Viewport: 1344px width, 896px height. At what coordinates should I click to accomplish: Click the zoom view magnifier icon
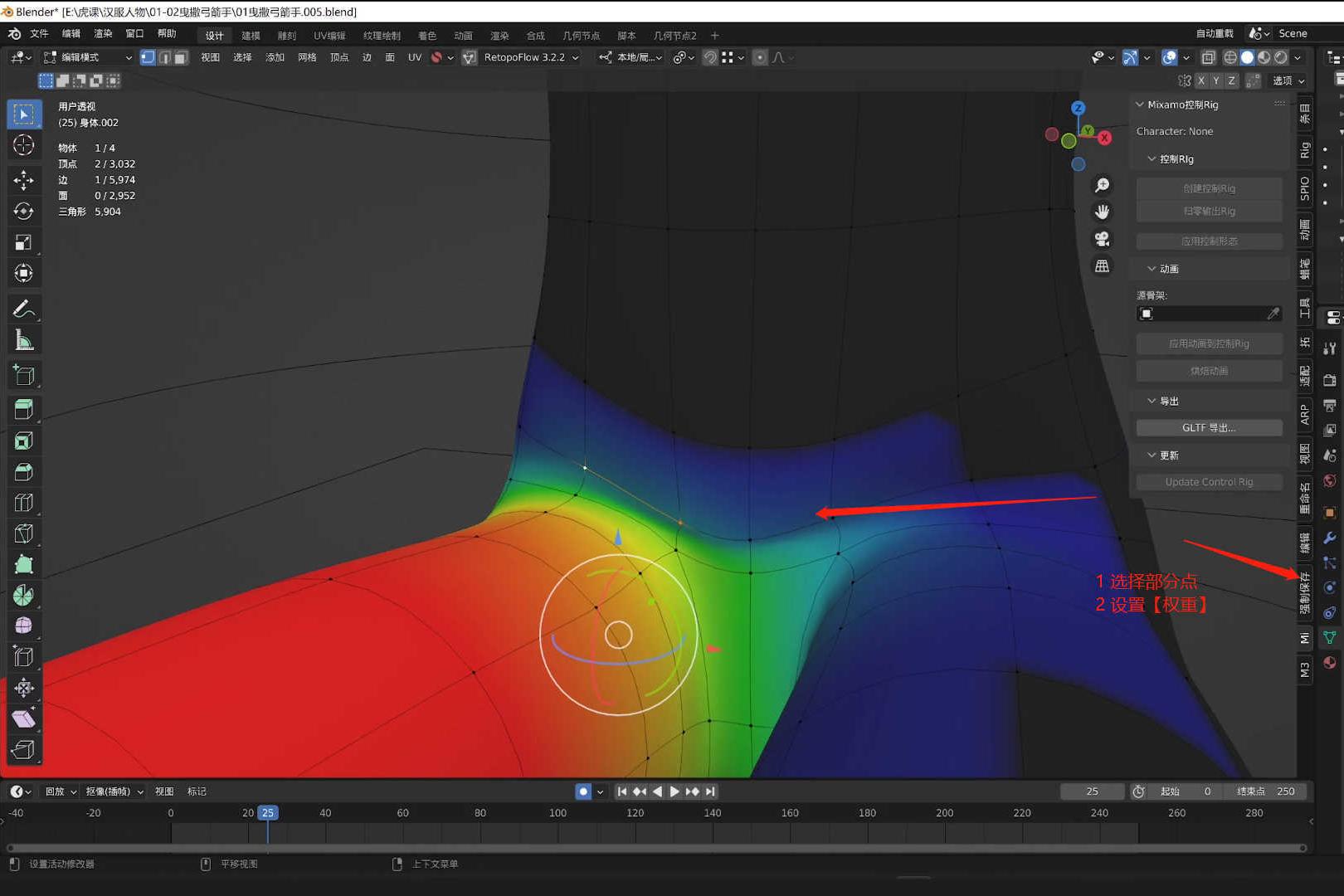1102,185
